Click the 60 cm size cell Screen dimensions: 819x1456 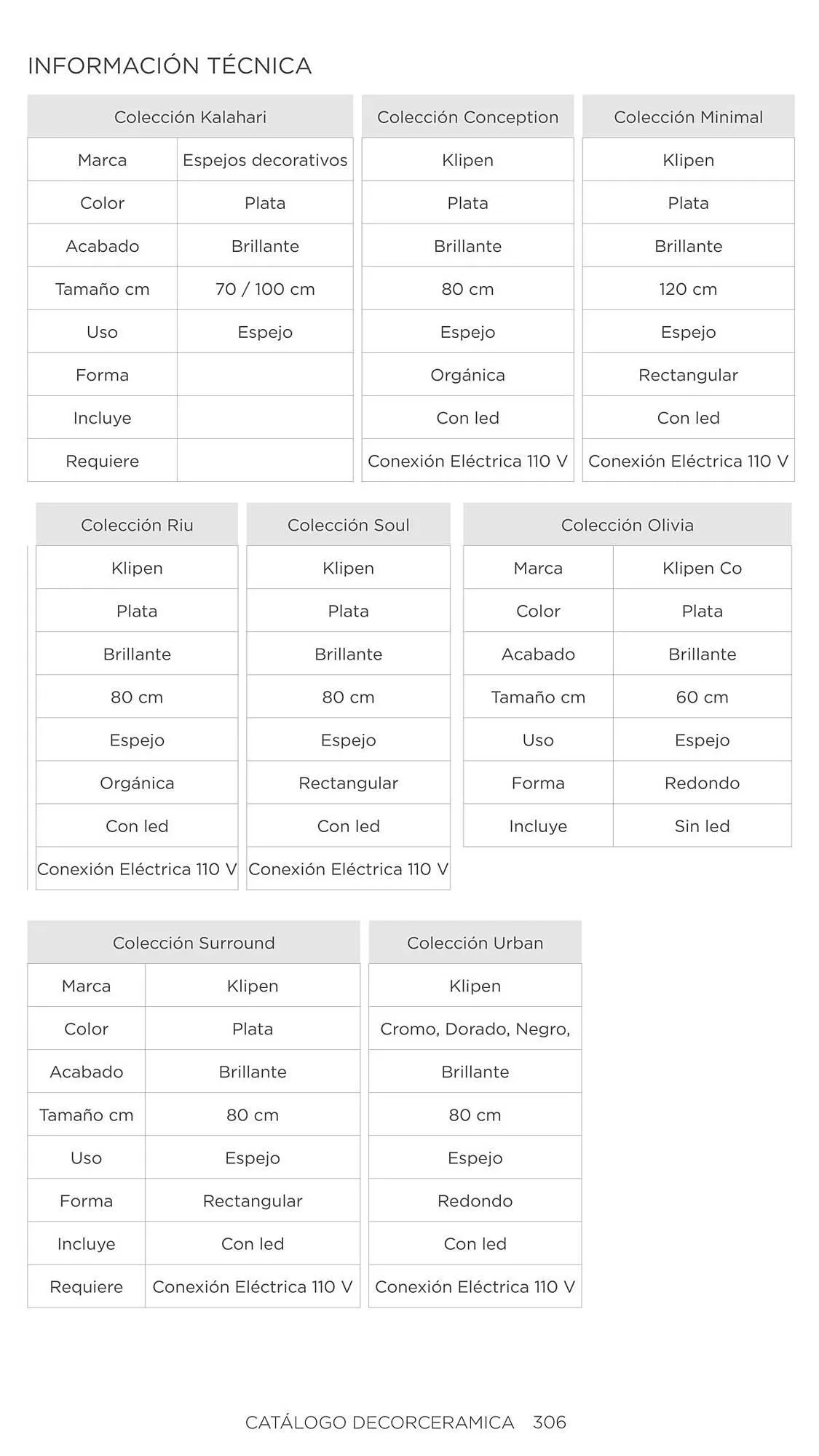tap(702, 697)
